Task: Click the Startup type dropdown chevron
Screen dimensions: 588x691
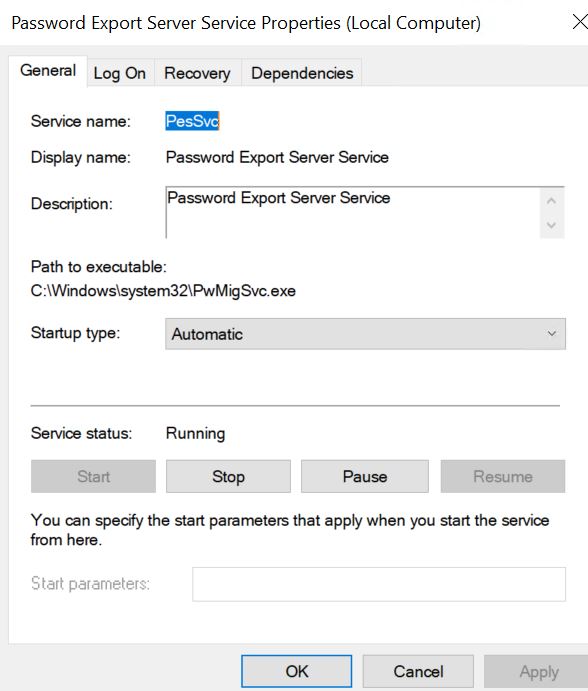Action: [x=551, y=334]
